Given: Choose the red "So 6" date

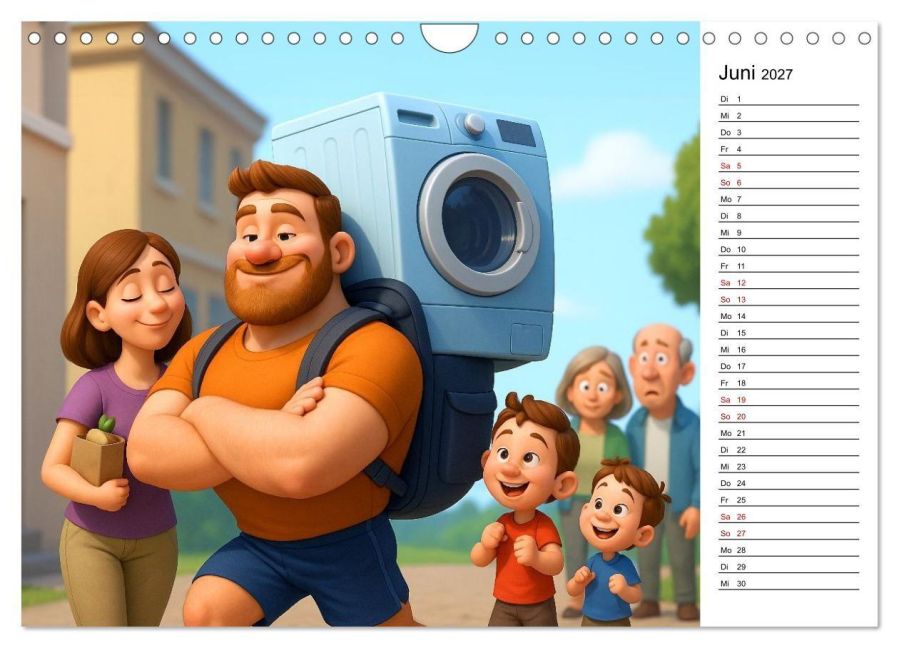Looking at the screenshot, I should click(789, 182).
